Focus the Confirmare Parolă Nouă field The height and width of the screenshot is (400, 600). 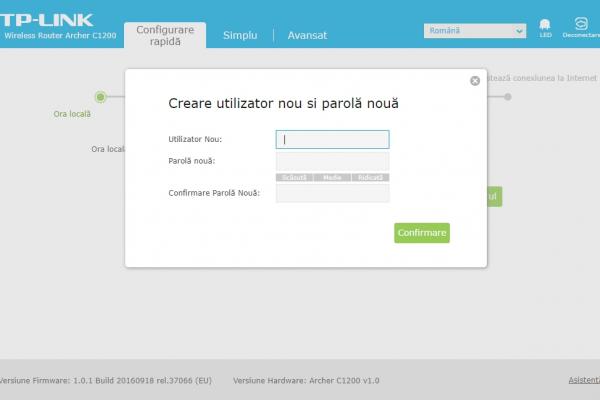click(x=332, y=193)
